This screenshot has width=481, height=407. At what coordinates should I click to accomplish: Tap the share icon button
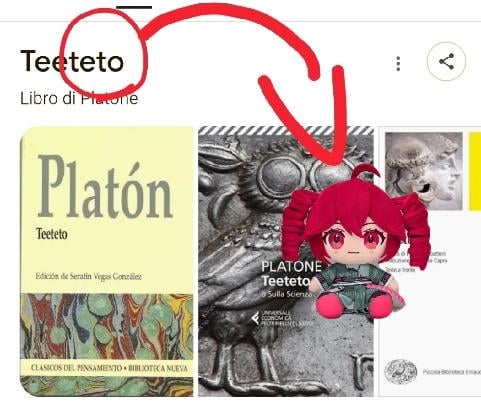pos(446,62)
